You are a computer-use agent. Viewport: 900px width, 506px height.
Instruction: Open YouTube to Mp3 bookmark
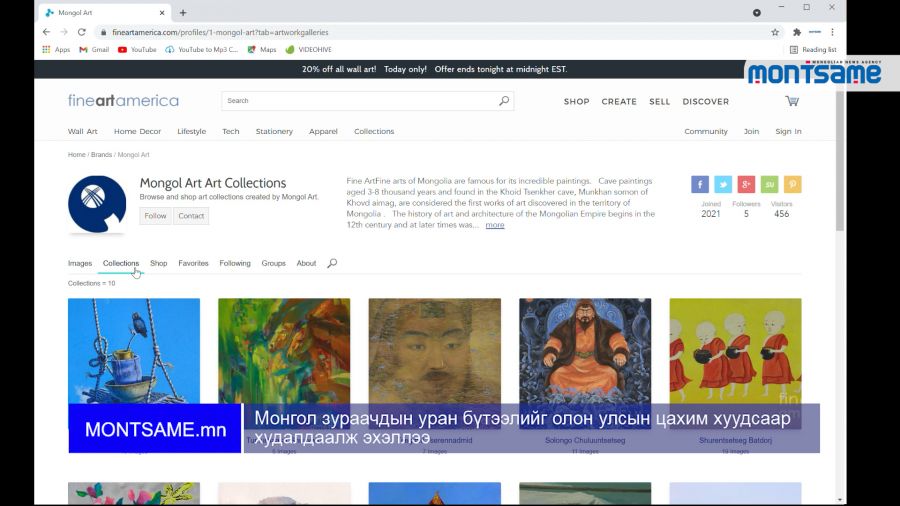tap(201, 49)
